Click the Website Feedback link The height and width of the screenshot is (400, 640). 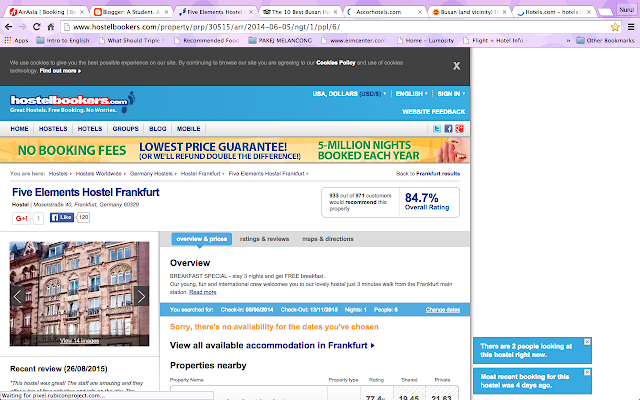[433, 112]
